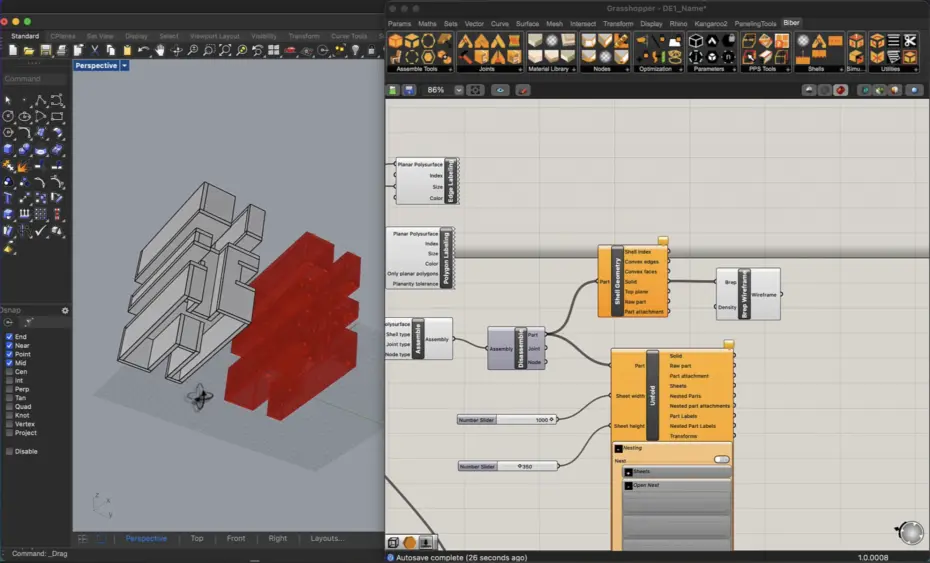Toggle the Near osnap checkbox

pyautogui.click(x=9, y=345)
